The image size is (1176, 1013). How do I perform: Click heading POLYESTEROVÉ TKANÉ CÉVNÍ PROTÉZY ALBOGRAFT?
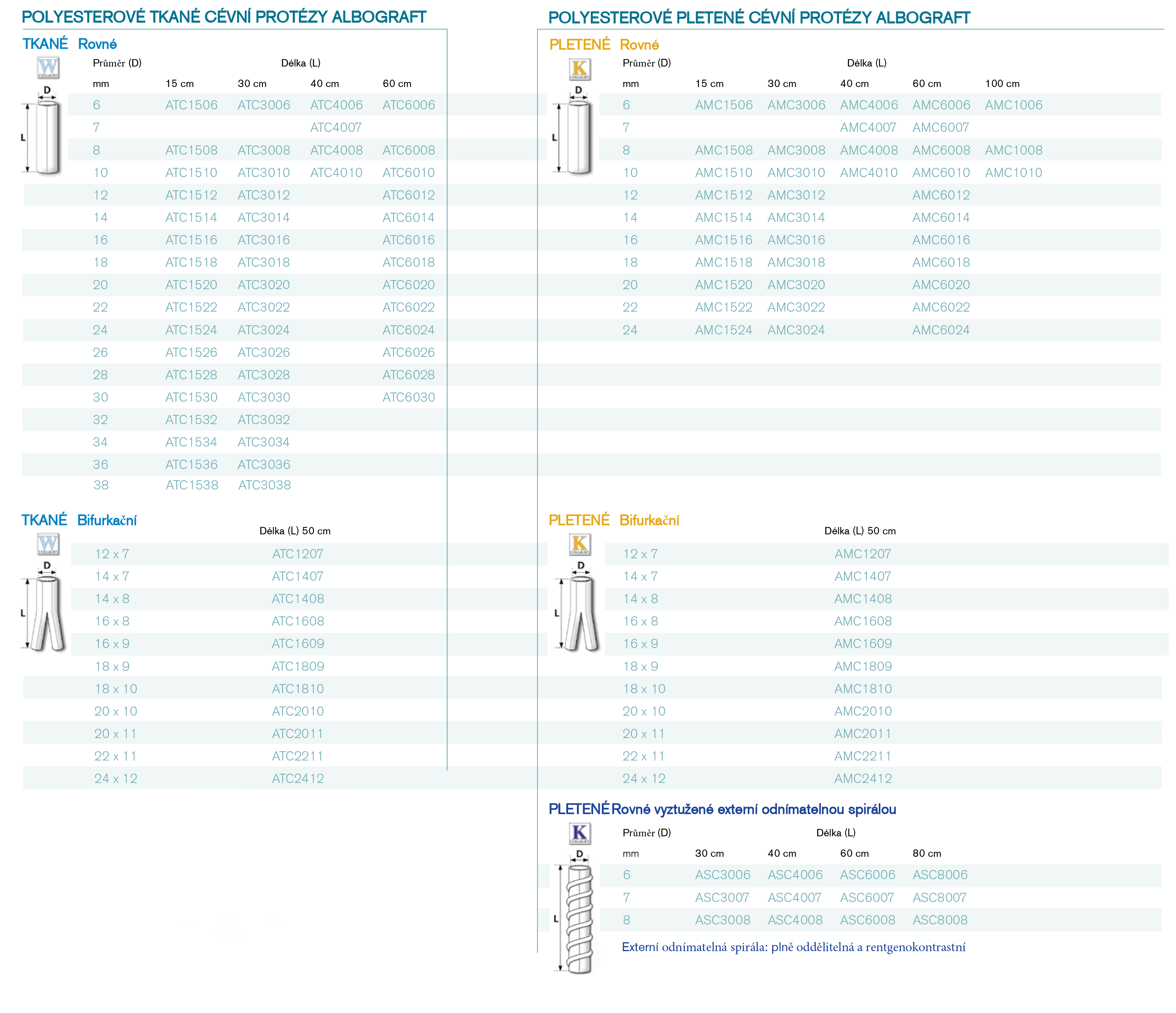(x=224, y=17)
